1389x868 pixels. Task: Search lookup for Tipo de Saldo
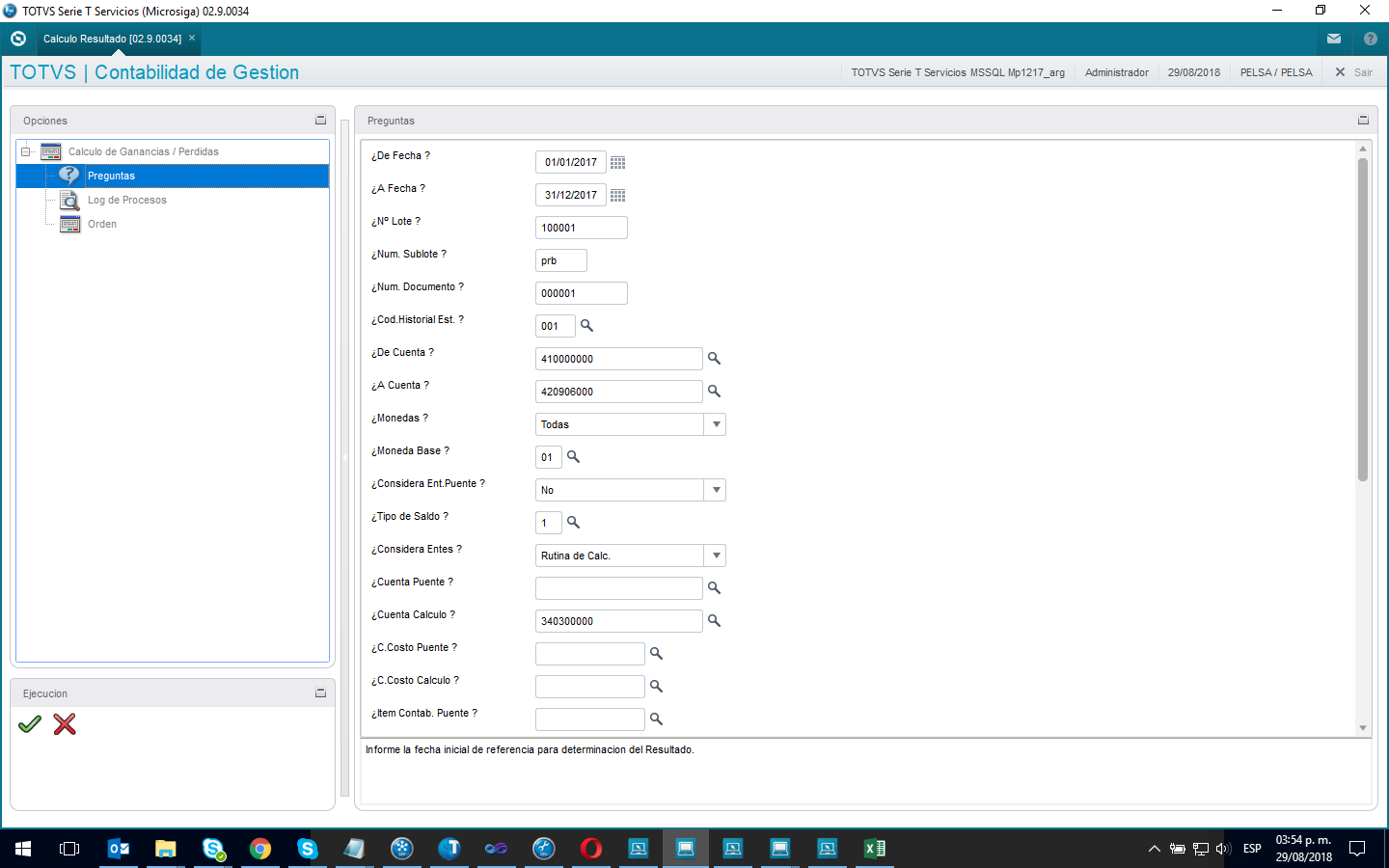573,523
